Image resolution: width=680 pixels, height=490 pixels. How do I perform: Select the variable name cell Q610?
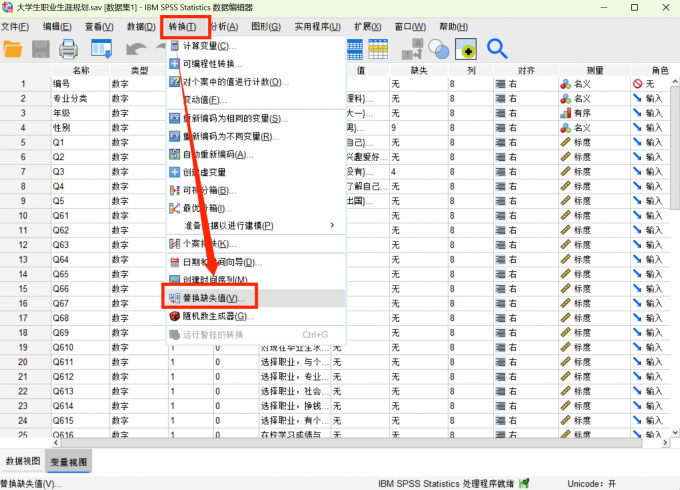pos(81,347)
